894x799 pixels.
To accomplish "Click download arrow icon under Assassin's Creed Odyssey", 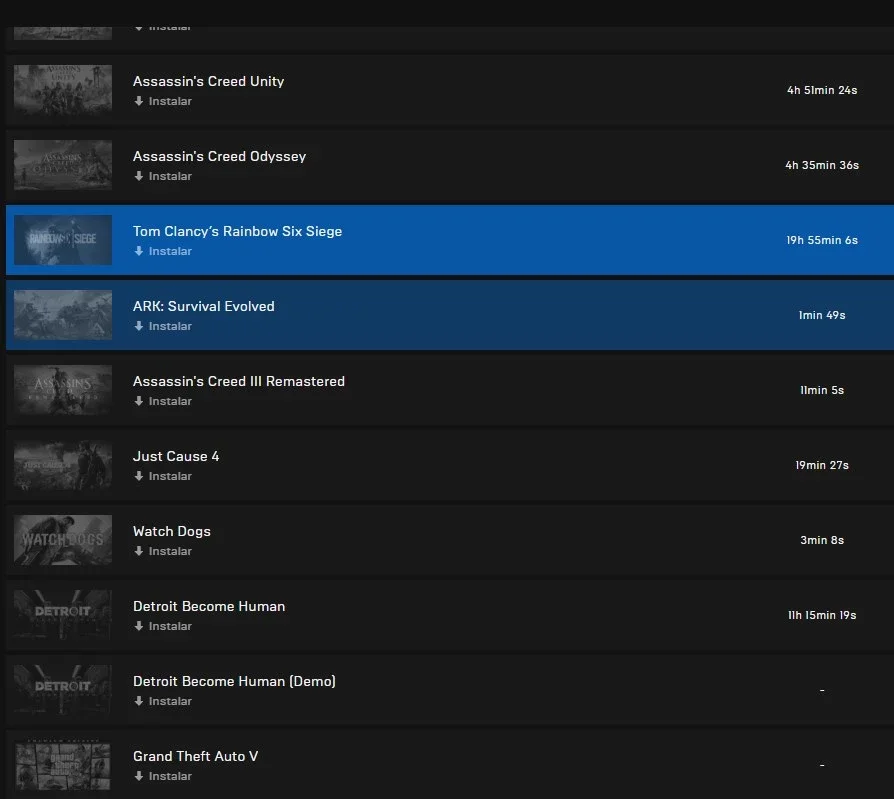I will (x=139, y=176).
